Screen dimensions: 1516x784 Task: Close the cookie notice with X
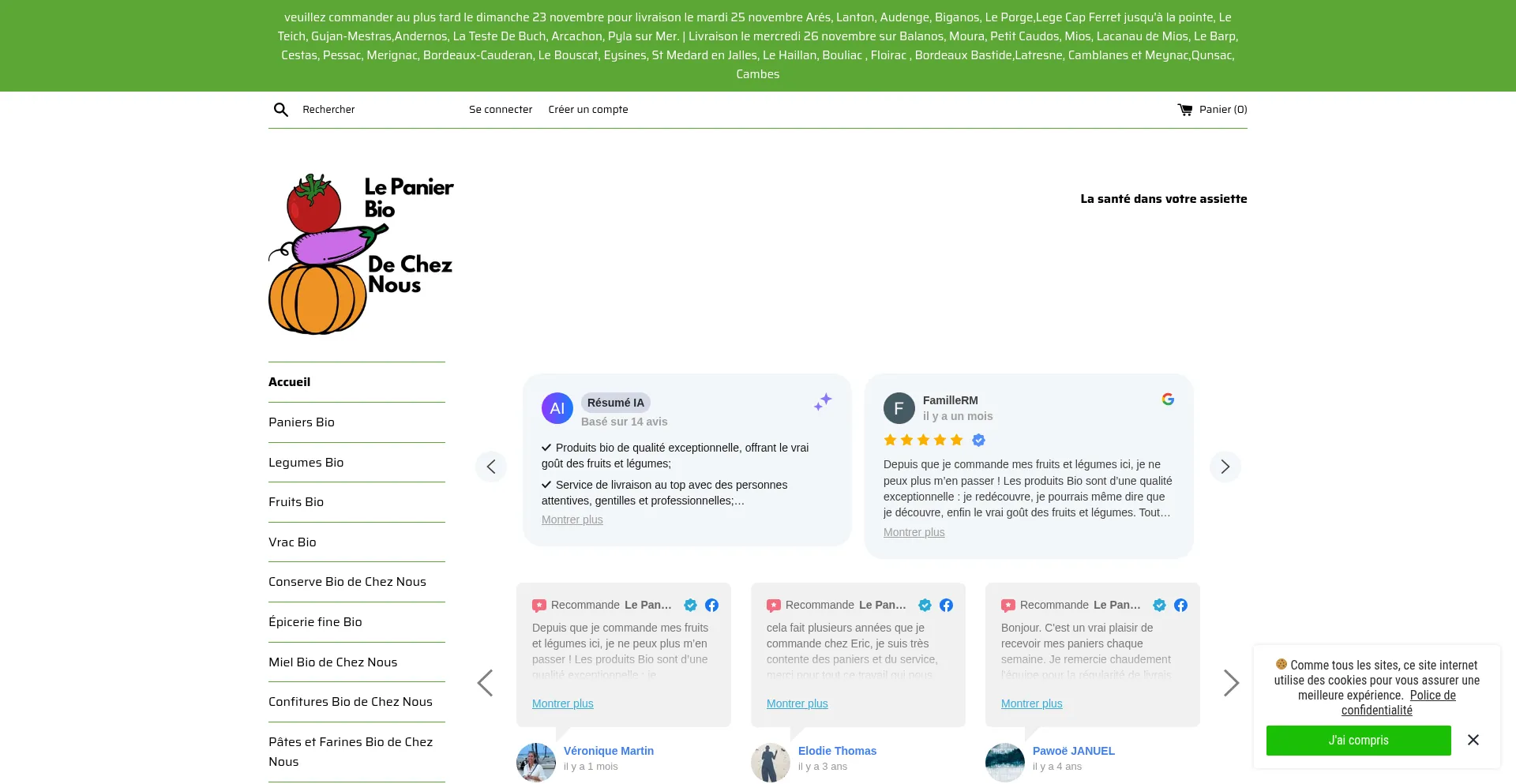pyautogui.click(x=1473, y=740)
